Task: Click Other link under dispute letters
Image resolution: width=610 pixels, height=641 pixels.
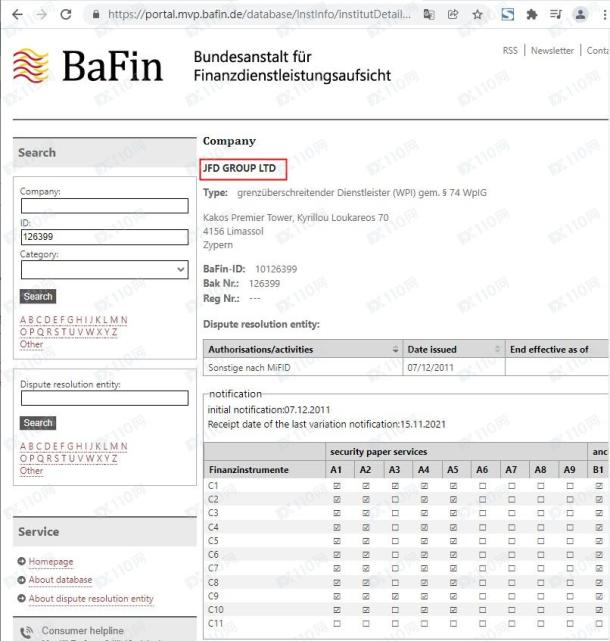Action: tap(31, 471)
